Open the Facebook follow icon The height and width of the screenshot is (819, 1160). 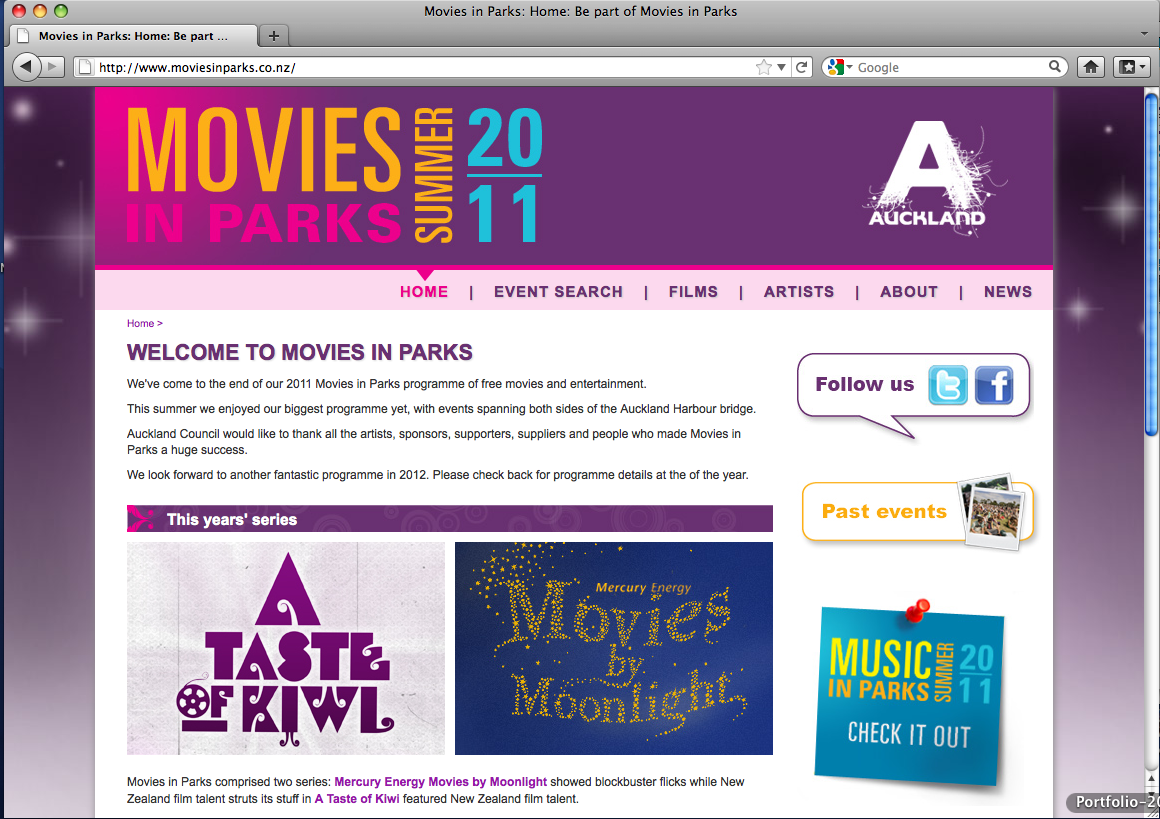994,385
